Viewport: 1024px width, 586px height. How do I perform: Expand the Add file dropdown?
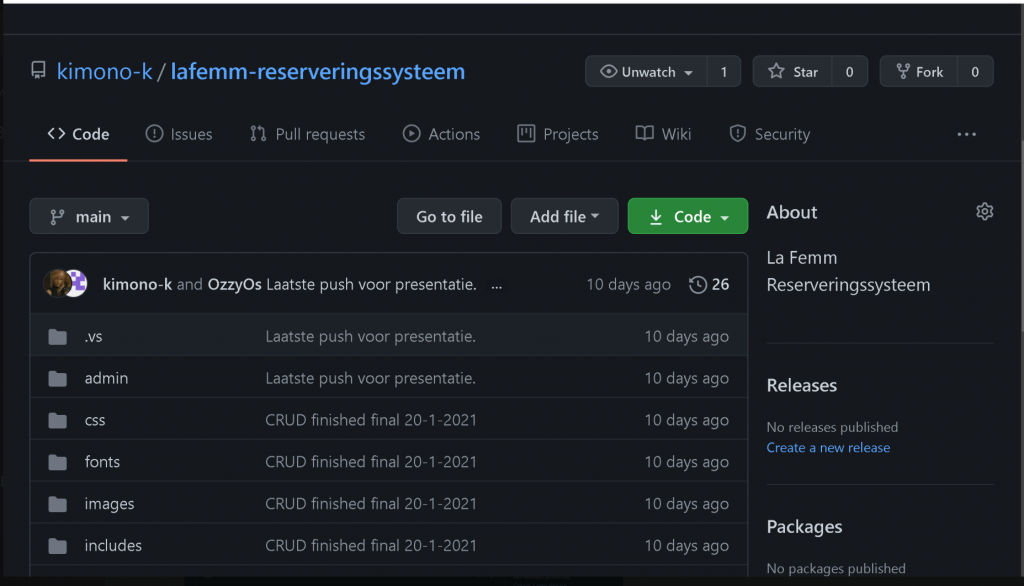click(x=564, y=216)
